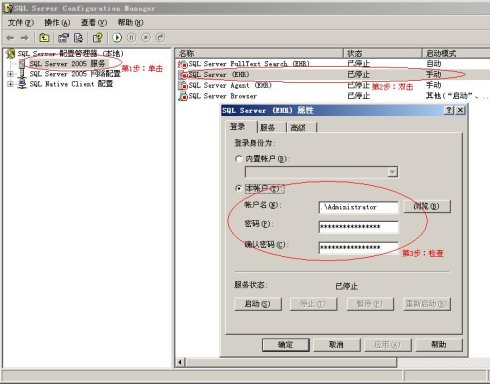Select SQL Server 2005 Services tree item
The height and width of the screenshot is (384, 490).
pyautogui.click(x=67, y=63)
